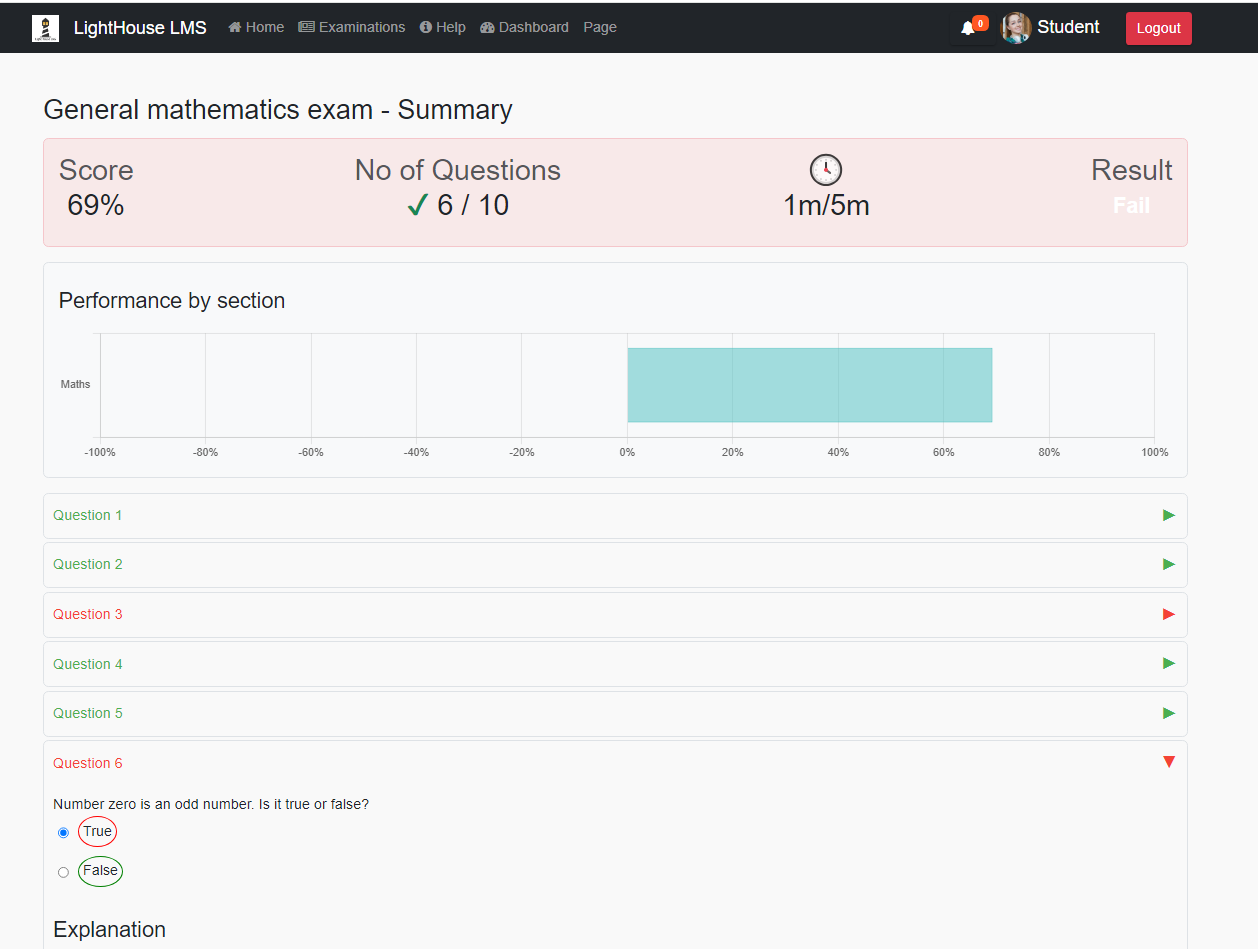Expand Question 3 with the red arrow
The height and width of the screenshot is (949, 1258).
pos(1169,614)
